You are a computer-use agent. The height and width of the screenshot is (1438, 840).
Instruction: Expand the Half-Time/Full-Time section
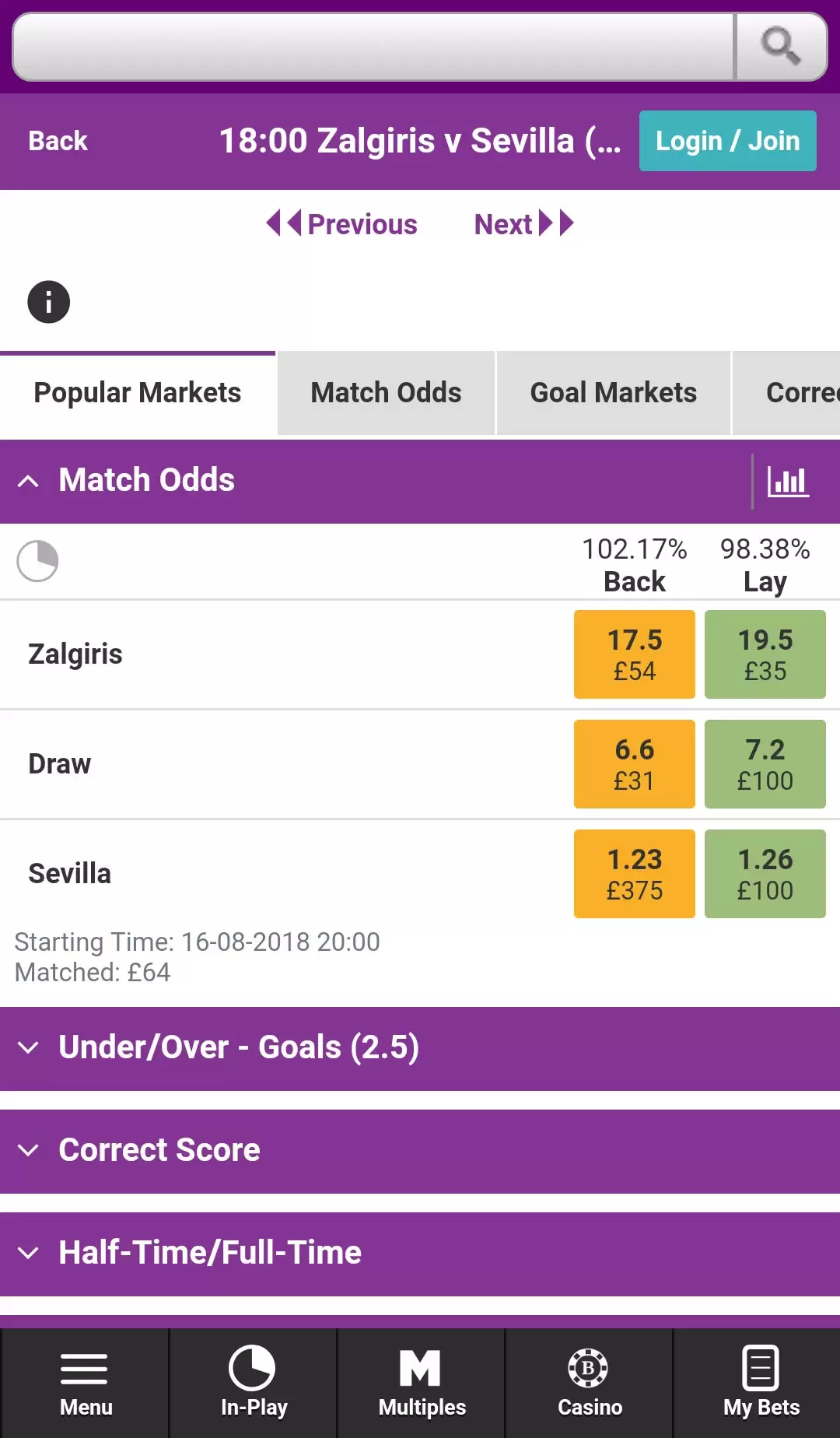tap(420, 1254)
